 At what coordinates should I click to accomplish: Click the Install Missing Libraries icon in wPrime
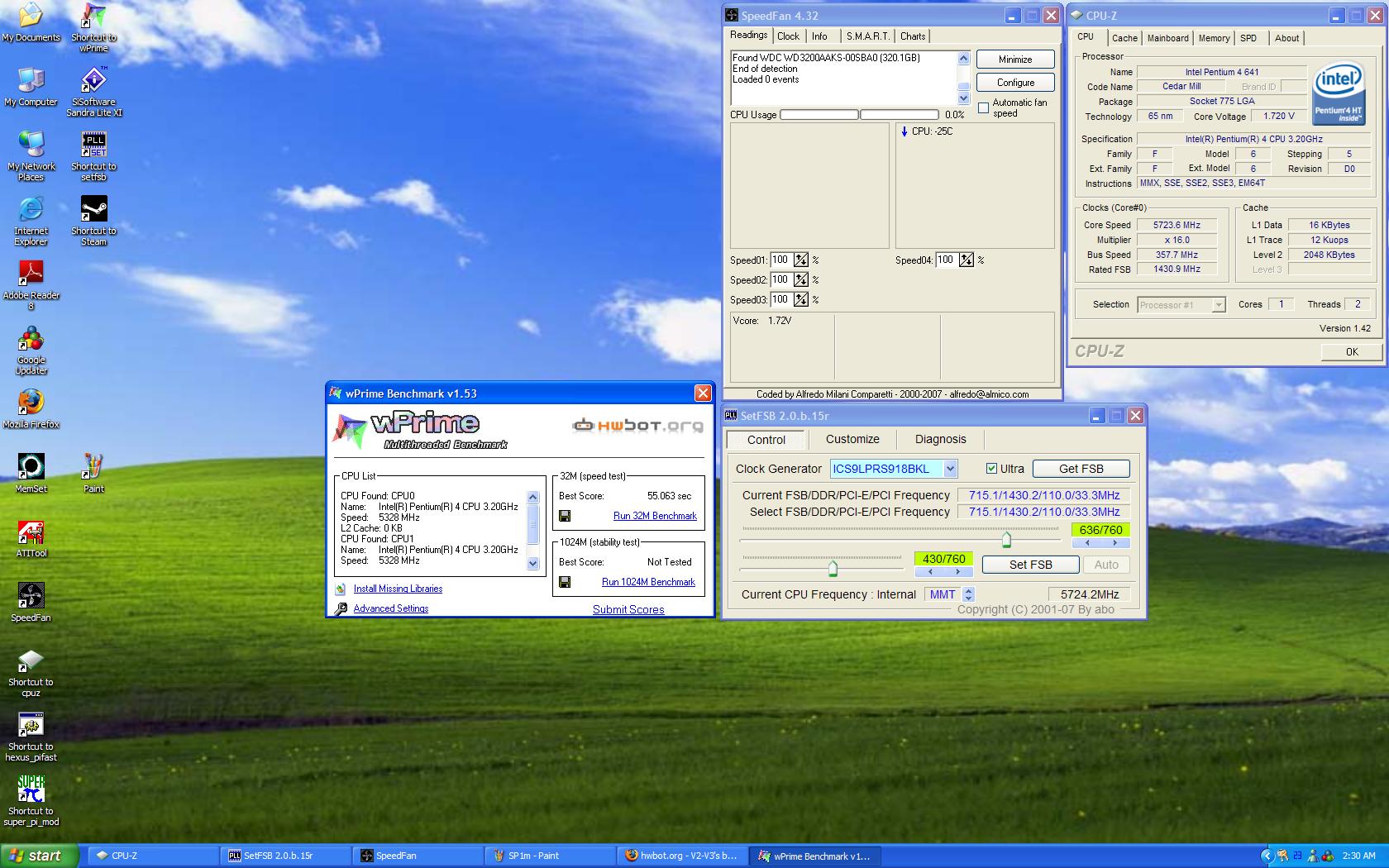pyautogui.click(x=341, y=589)
